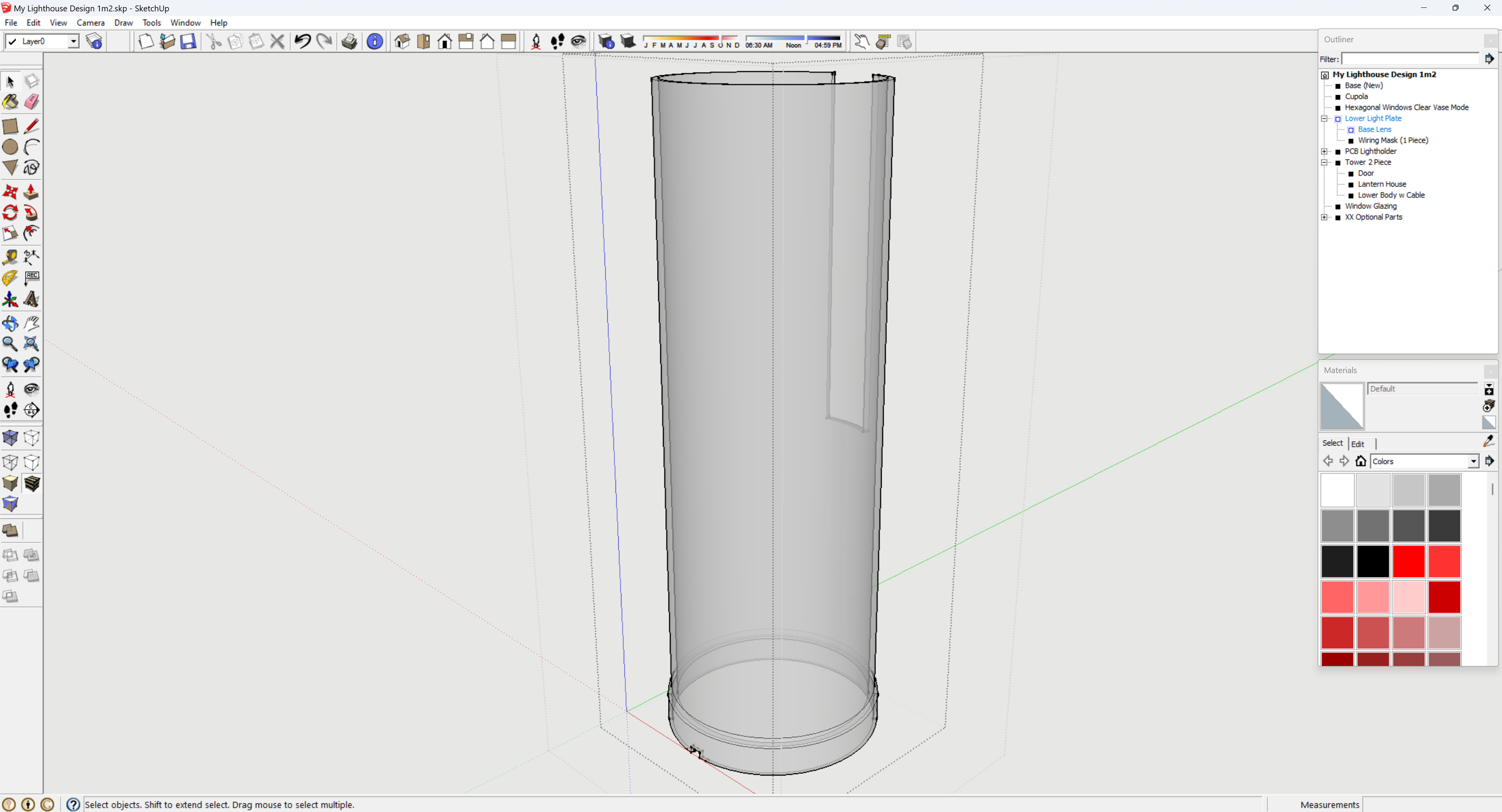Screen dimensions: 1502x812
Task: Select the Pan hand tool
Action: coord(31,323)
